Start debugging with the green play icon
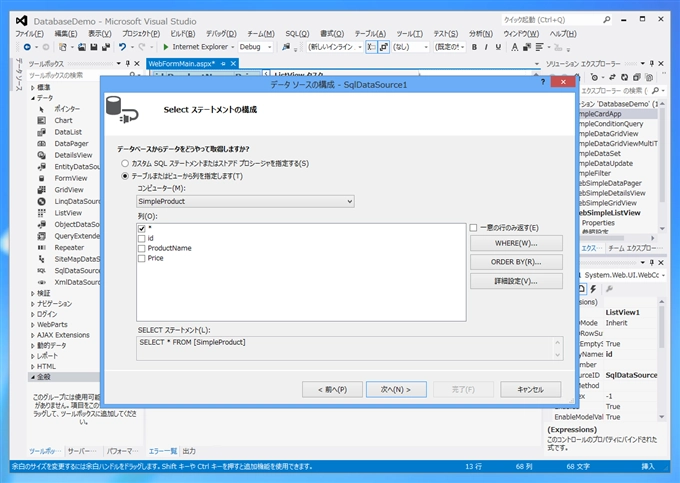The height and width of the screenshot is (483, 680). (165, 47)
